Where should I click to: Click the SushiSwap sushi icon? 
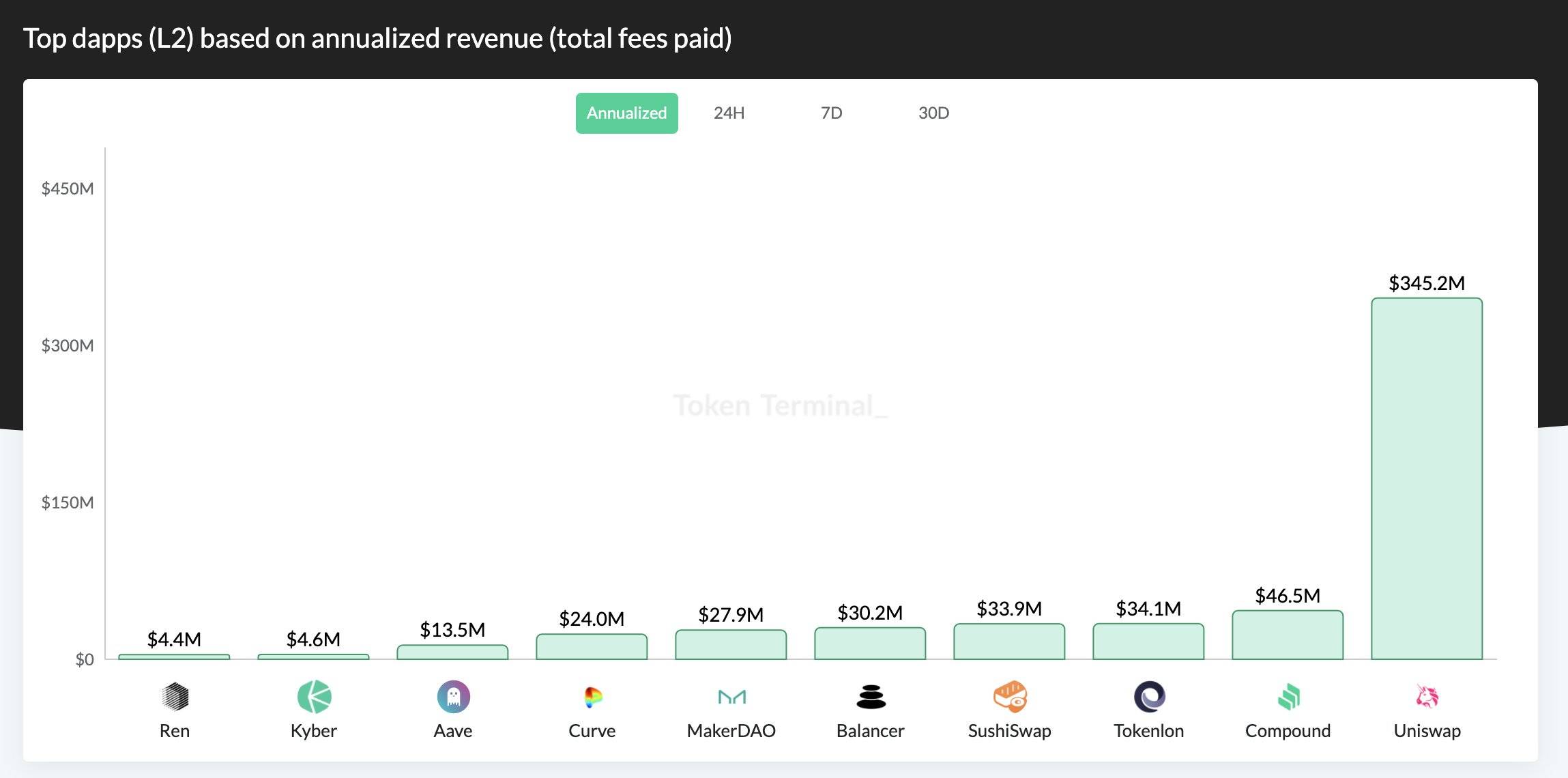click(1010, 697)
